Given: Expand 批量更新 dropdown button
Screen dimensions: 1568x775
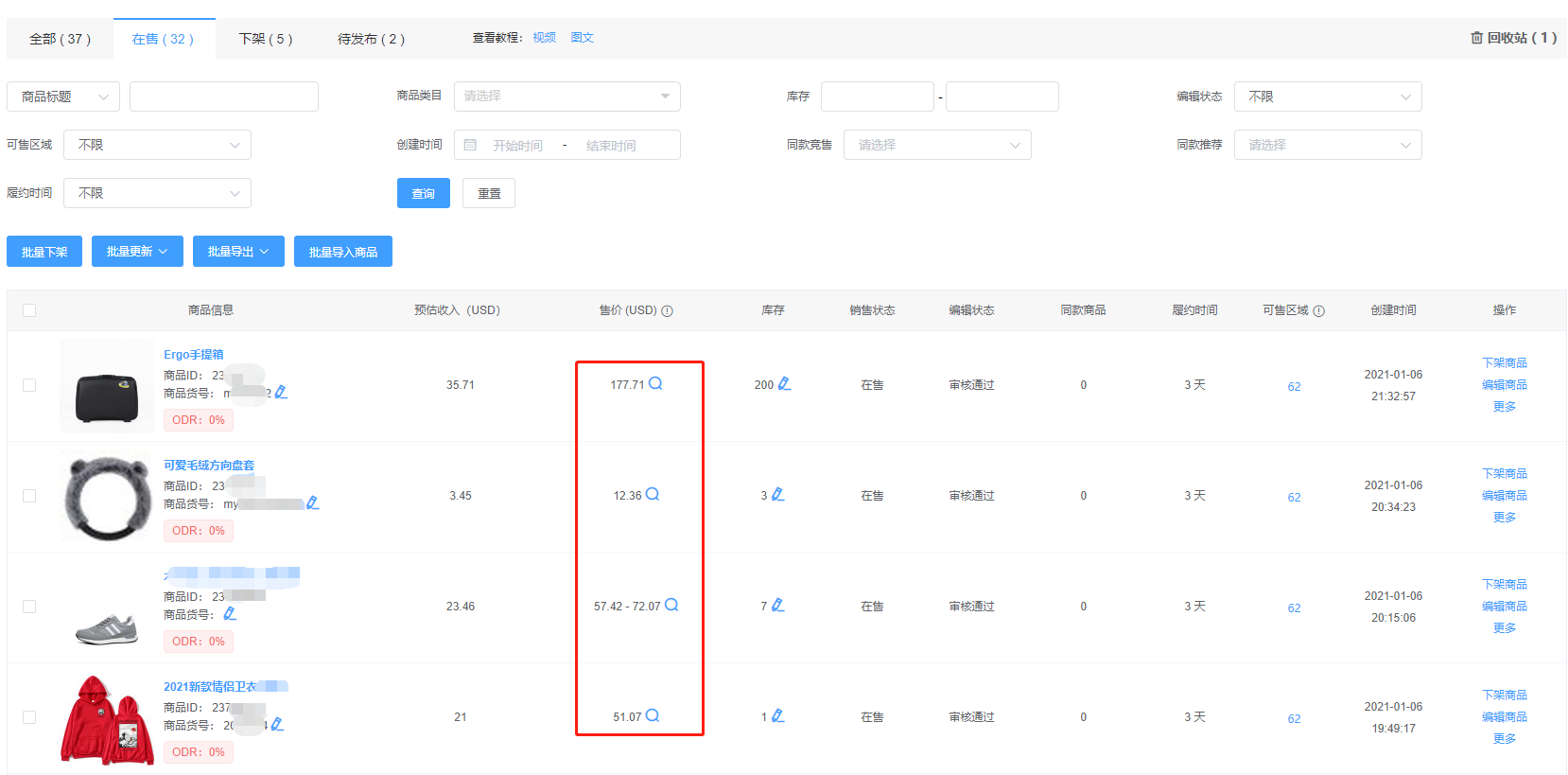Looking at the screenshot, I should 137,252.
